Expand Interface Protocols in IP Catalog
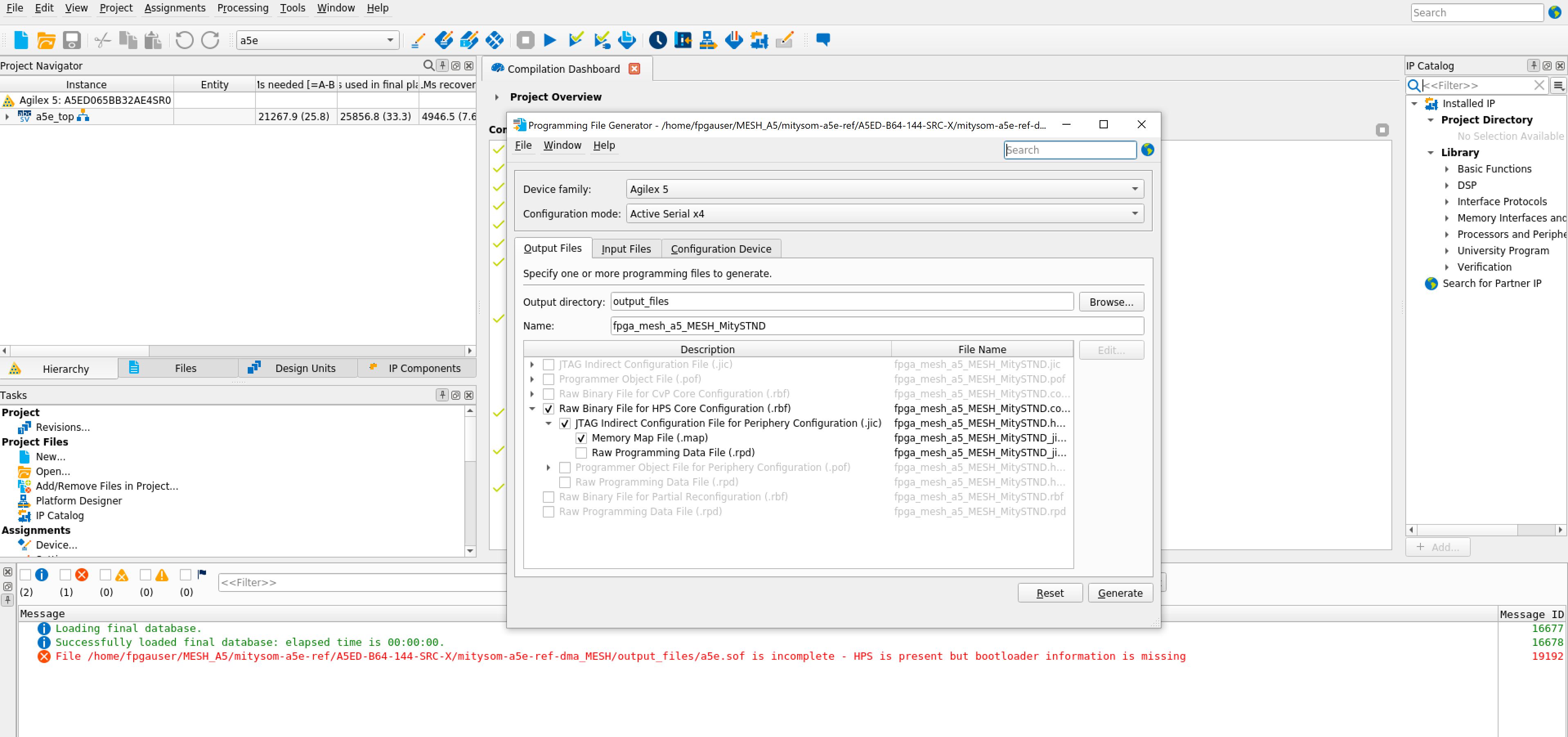 pos(1447,202)
